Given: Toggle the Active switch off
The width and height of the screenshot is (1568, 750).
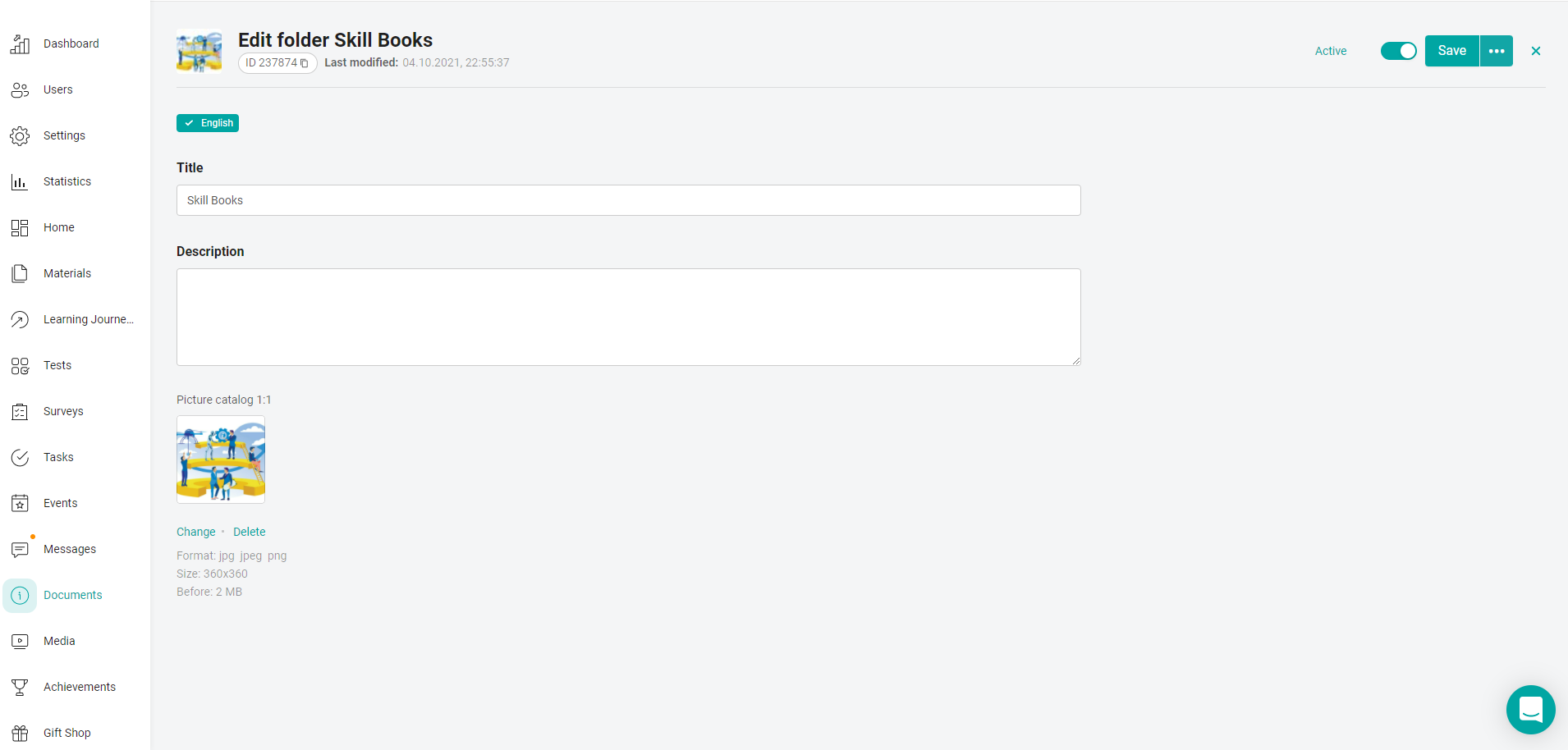Looking at the screenshot, I should tap(1398, 51).
